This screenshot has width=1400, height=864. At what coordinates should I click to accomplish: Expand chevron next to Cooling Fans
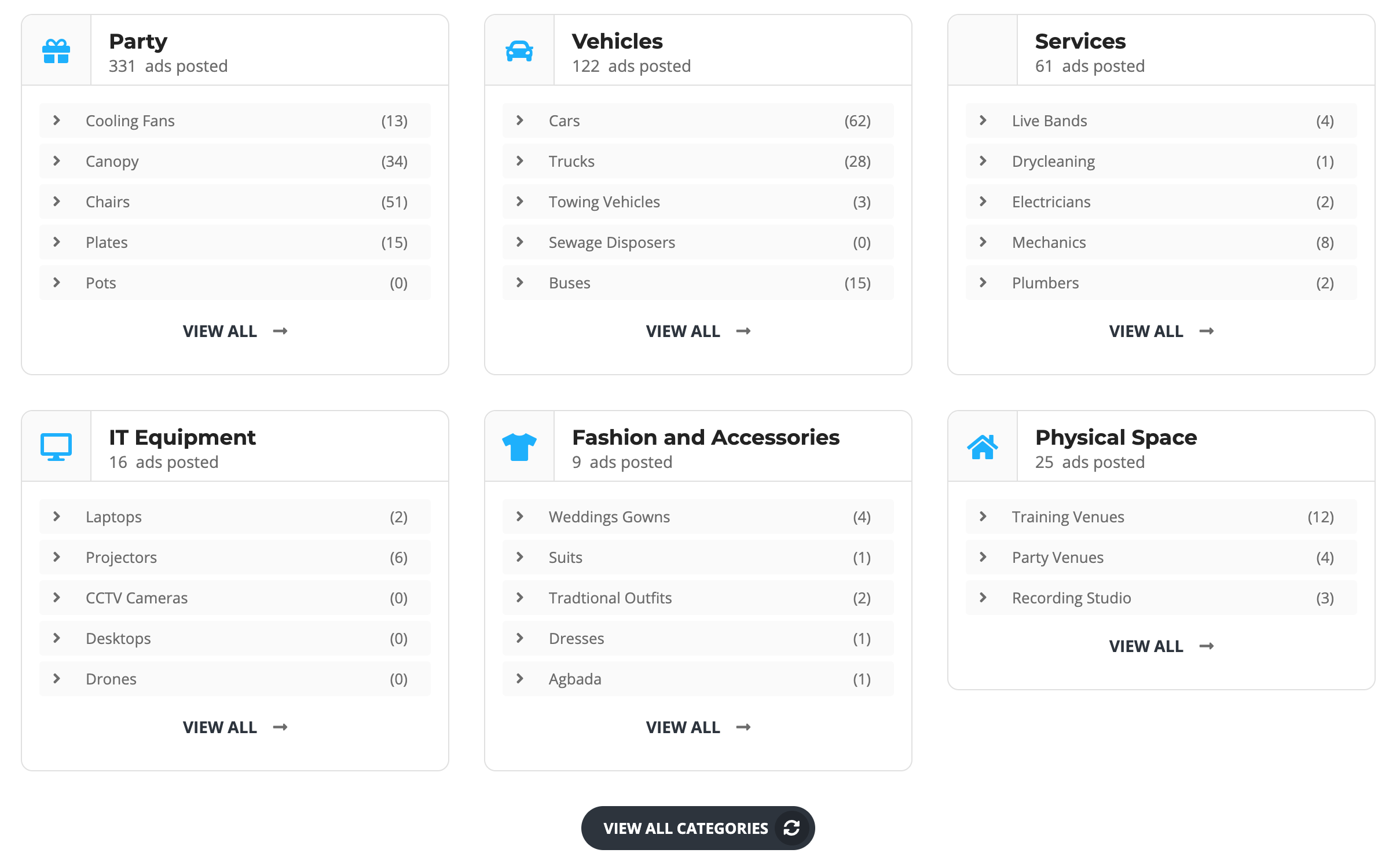57,120
